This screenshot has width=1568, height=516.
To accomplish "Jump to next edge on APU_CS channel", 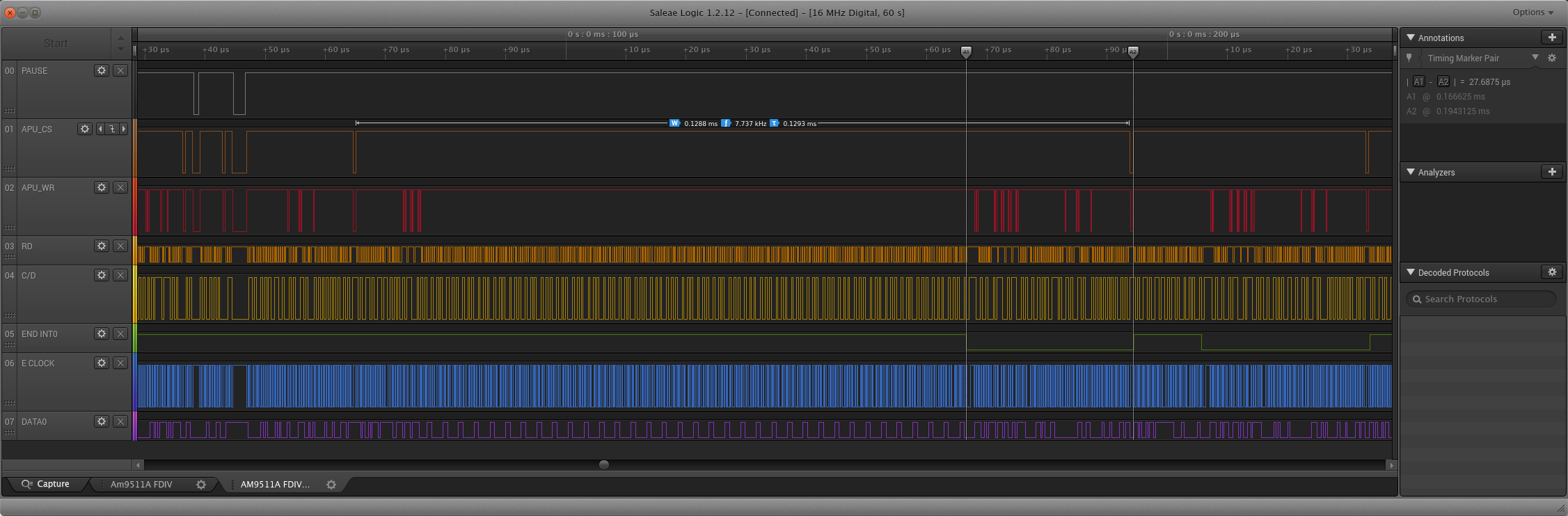I will coord(124,129).
